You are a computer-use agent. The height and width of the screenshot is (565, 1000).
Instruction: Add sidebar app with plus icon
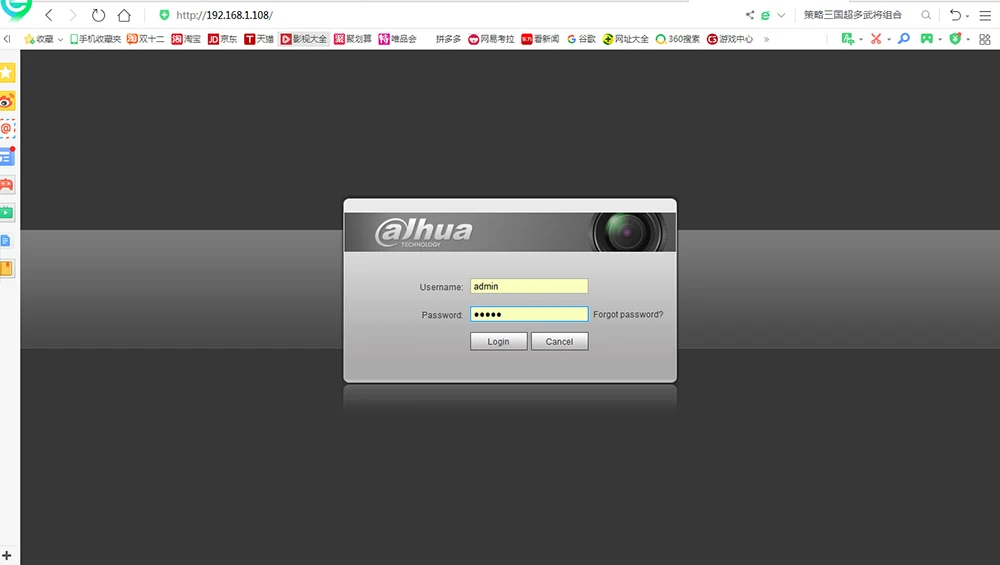pyautogui.click(x=7, y=555)
